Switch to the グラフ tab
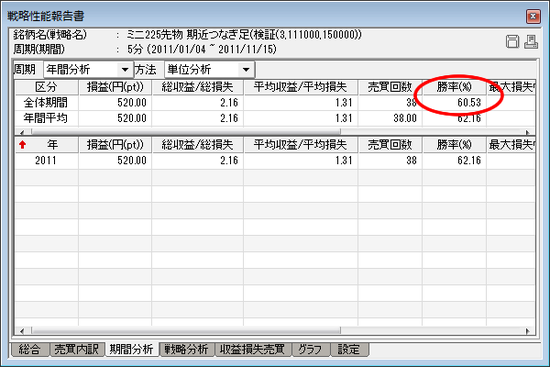This screenshot has width=550, height=367. point(310,349)
